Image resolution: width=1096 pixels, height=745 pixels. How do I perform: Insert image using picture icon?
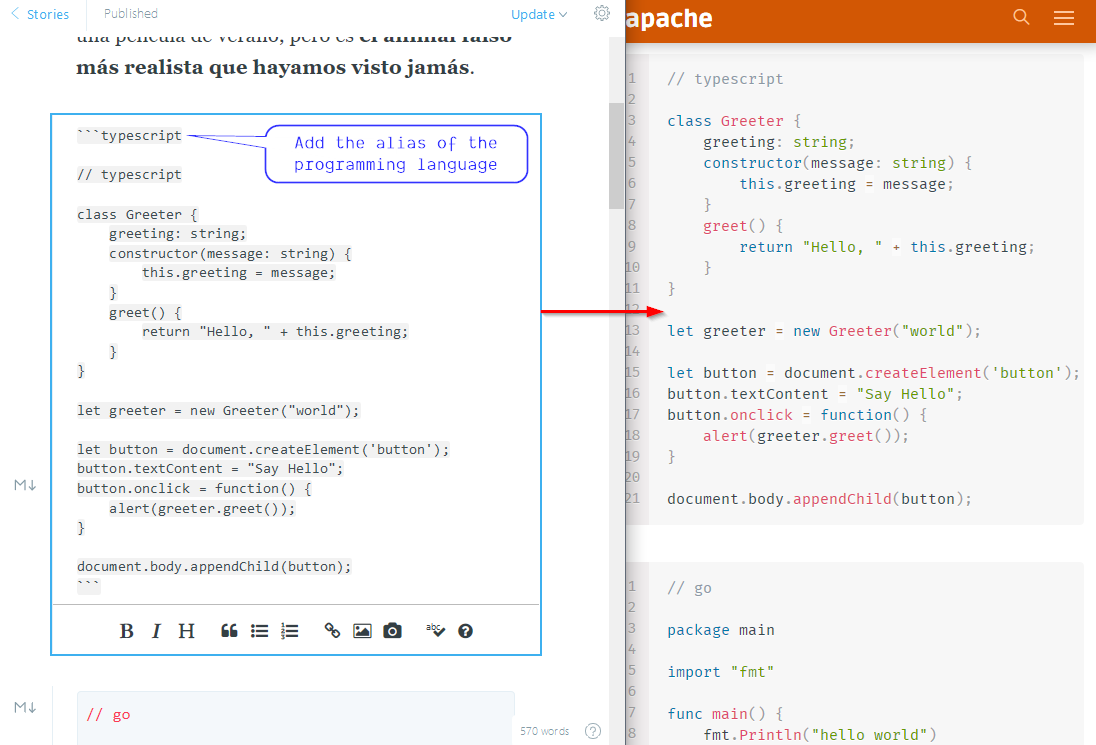[x=362, y=631]
